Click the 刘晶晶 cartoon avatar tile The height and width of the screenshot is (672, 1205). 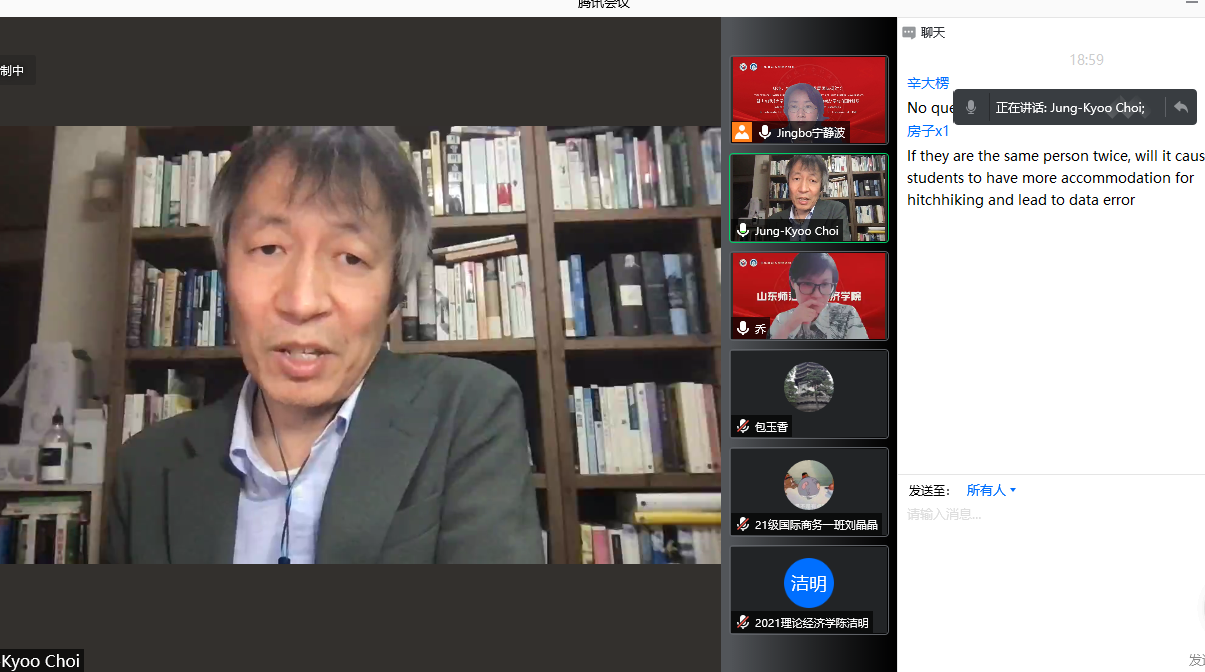(809, 484)
